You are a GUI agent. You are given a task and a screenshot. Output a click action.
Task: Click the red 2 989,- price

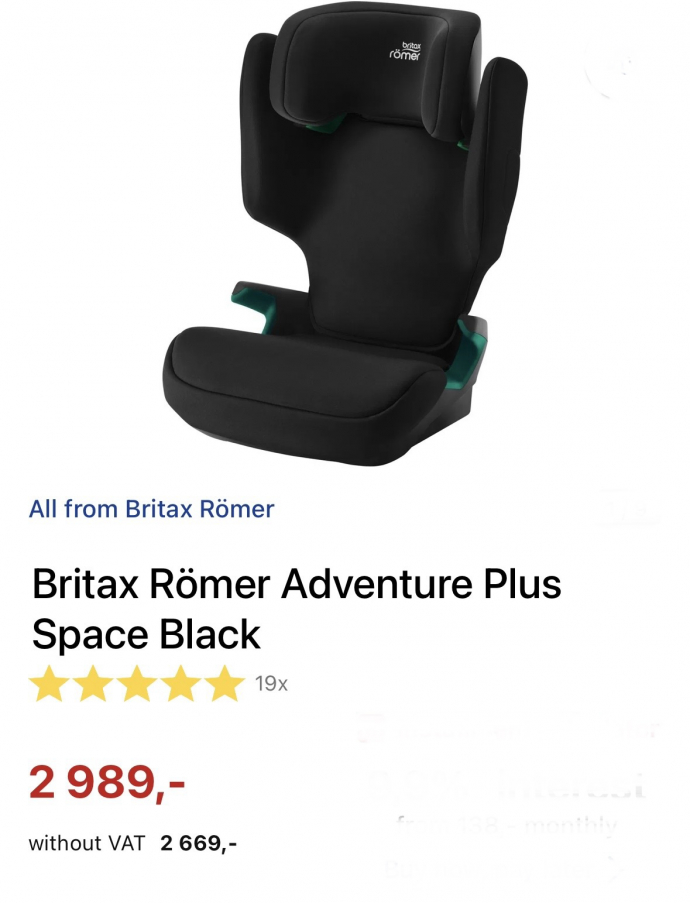pyautogui.click(x=107, y=782)
